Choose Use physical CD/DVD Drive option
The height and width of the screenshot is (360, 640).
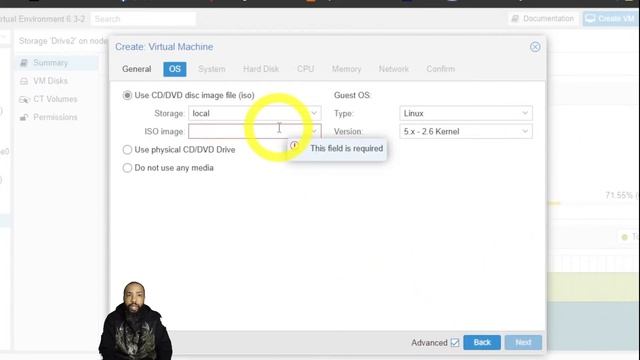[x=127, y=150]
